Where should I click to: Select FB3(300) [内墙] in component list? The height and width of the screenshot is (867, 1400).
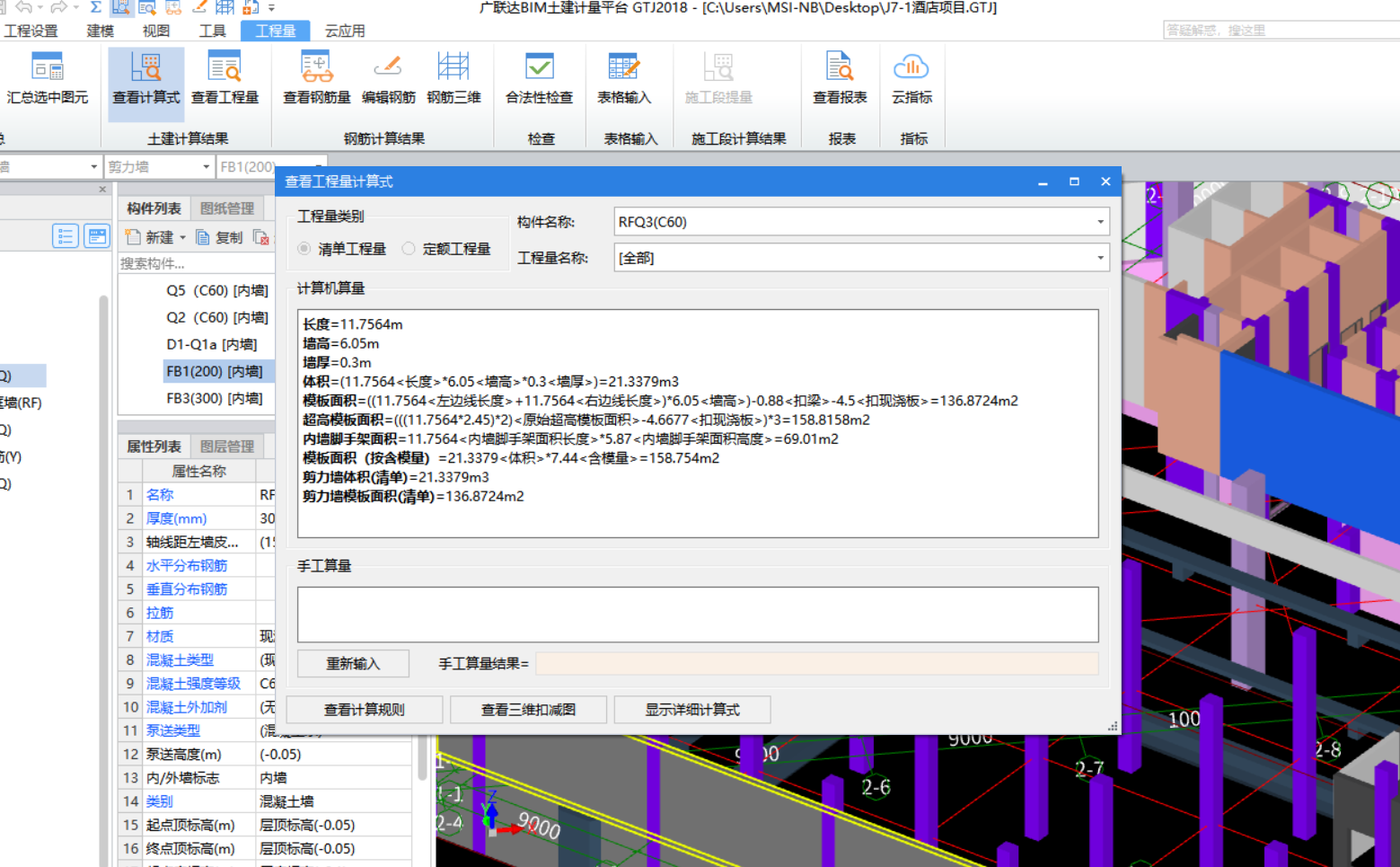(x=215, y=398)
